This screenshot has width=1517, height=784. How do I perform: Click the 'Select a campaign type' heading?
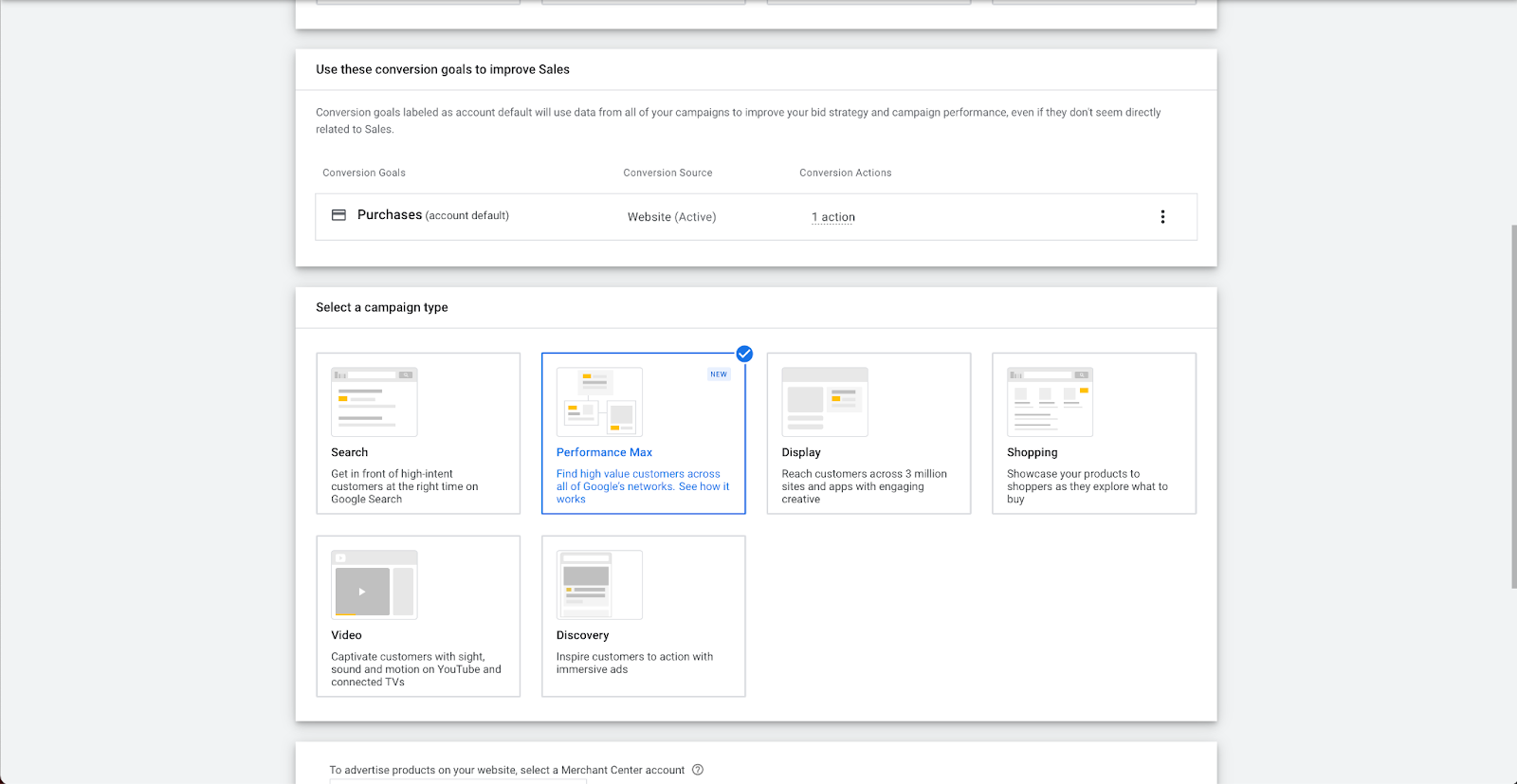(382, 307)
